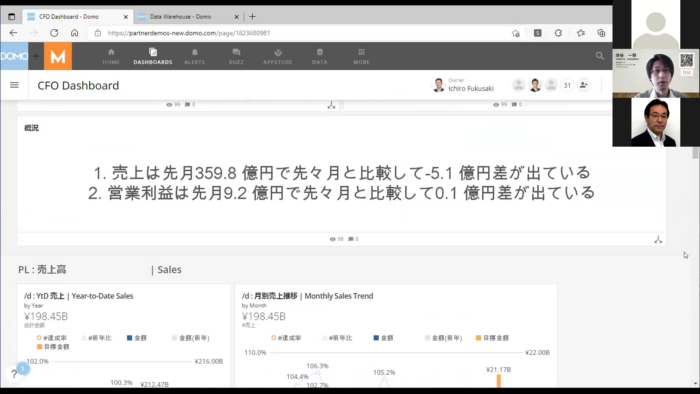Click owner name Ichiro Fukusaki

click(471, 88)
